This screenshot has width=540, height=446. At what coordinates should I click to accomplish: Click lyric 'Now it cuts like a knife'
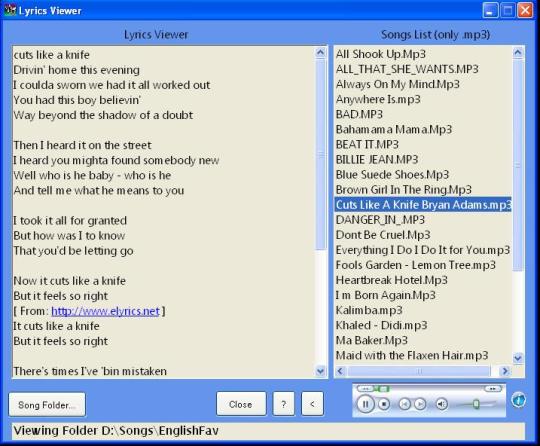(x=69, y=281)
